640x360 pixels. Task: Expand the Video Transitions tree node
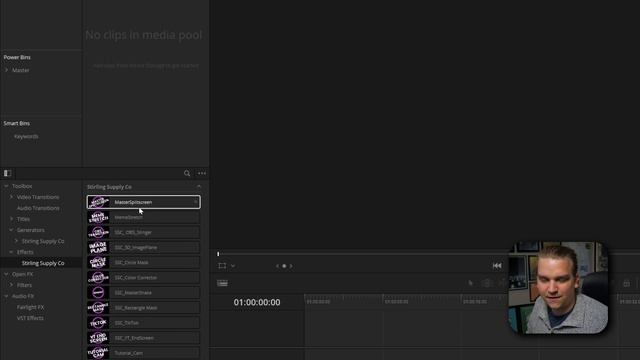click(11, 197)
